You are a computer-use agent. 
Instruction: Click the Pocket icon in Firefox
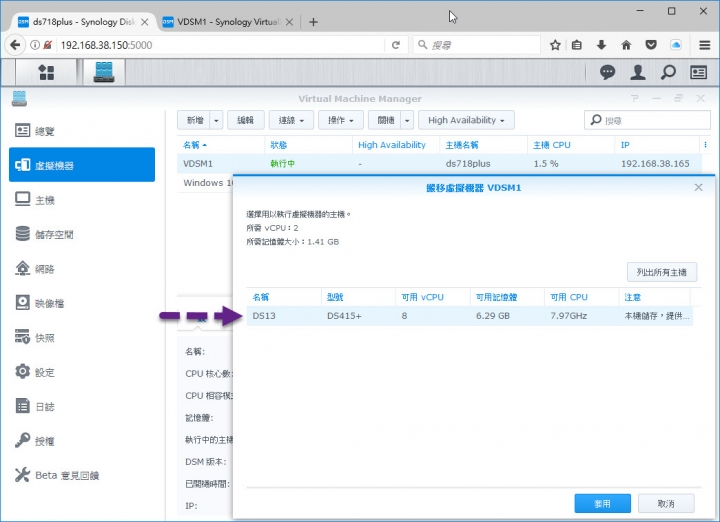[651, 45]
